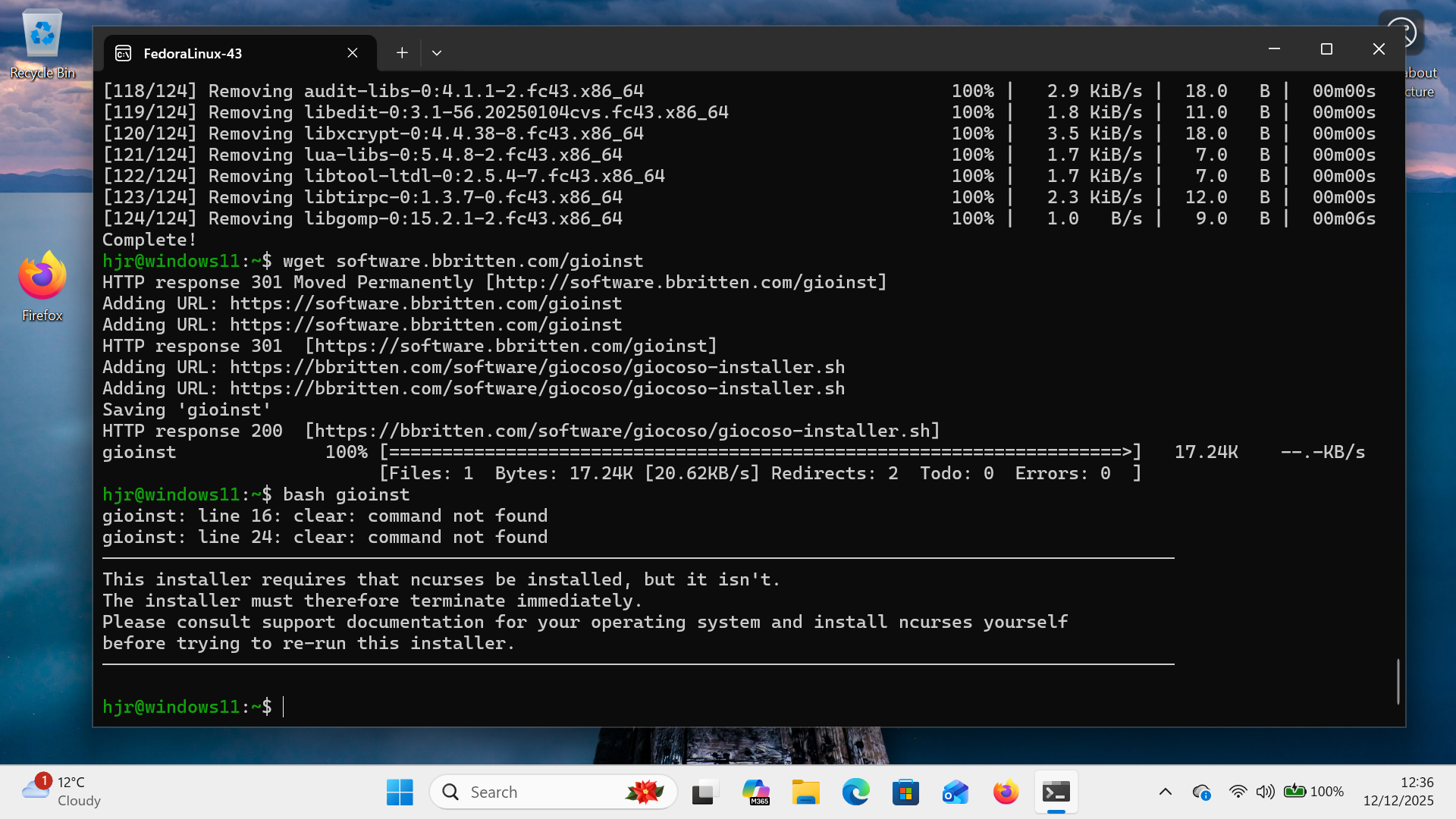1456x819 pixels.
Task: Open File Explorer from the taskbar
Action: pos(805,792)
